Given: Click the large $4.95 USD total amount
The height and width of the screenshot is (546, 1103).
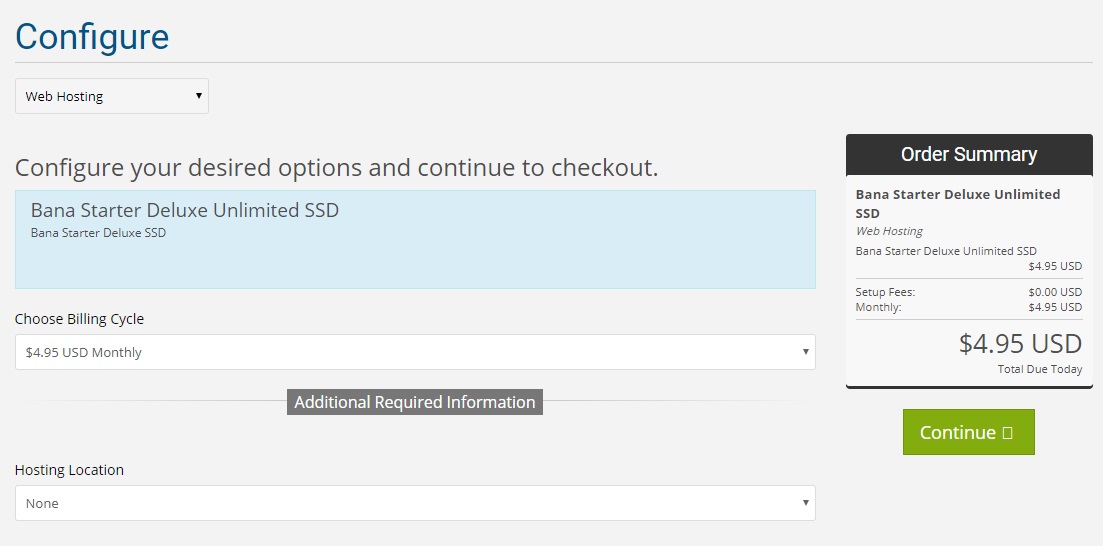Looking at the screenshot, I should point(1021,343).
